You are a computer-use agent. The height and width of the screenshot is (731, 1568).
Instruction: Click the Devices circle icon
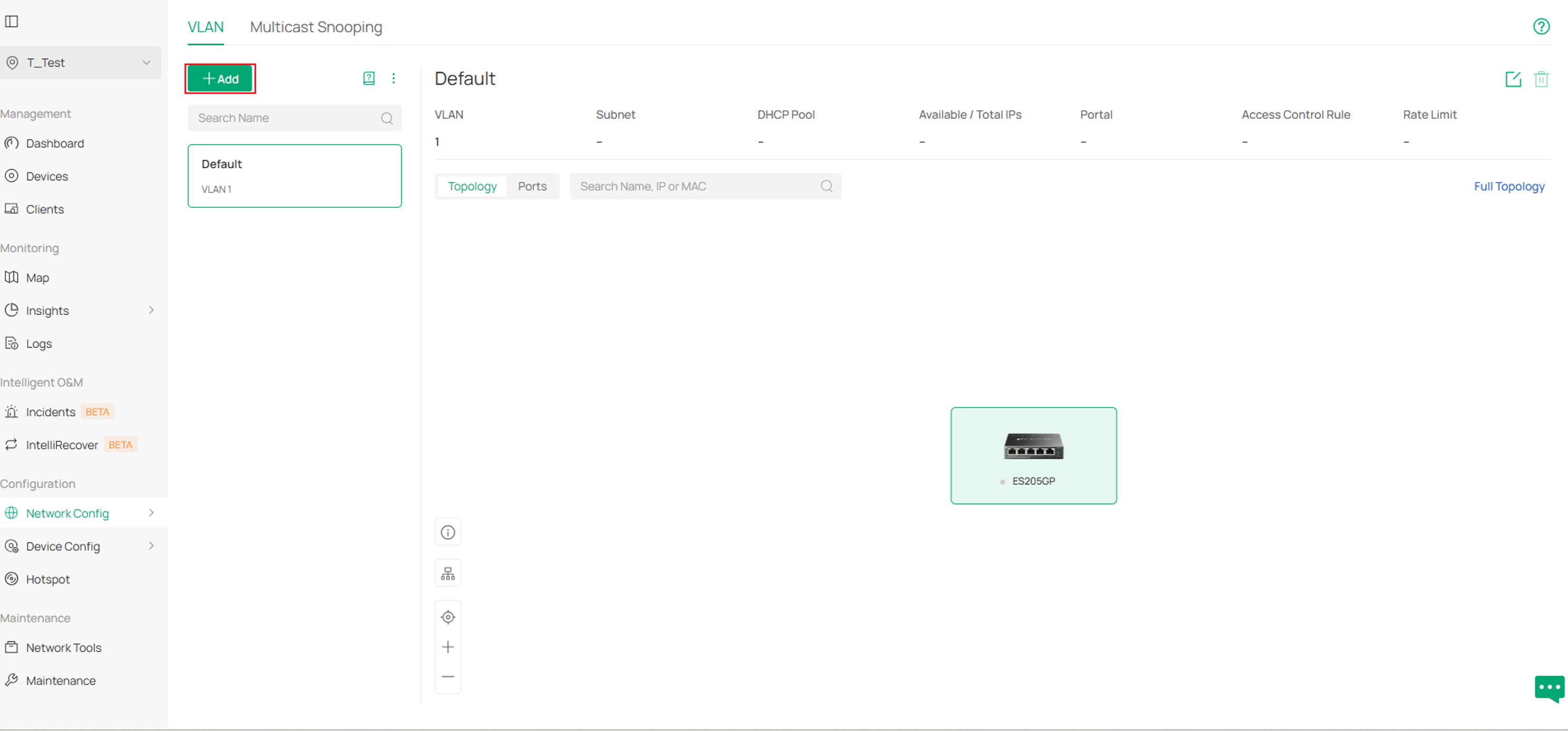tap(12, 176)
